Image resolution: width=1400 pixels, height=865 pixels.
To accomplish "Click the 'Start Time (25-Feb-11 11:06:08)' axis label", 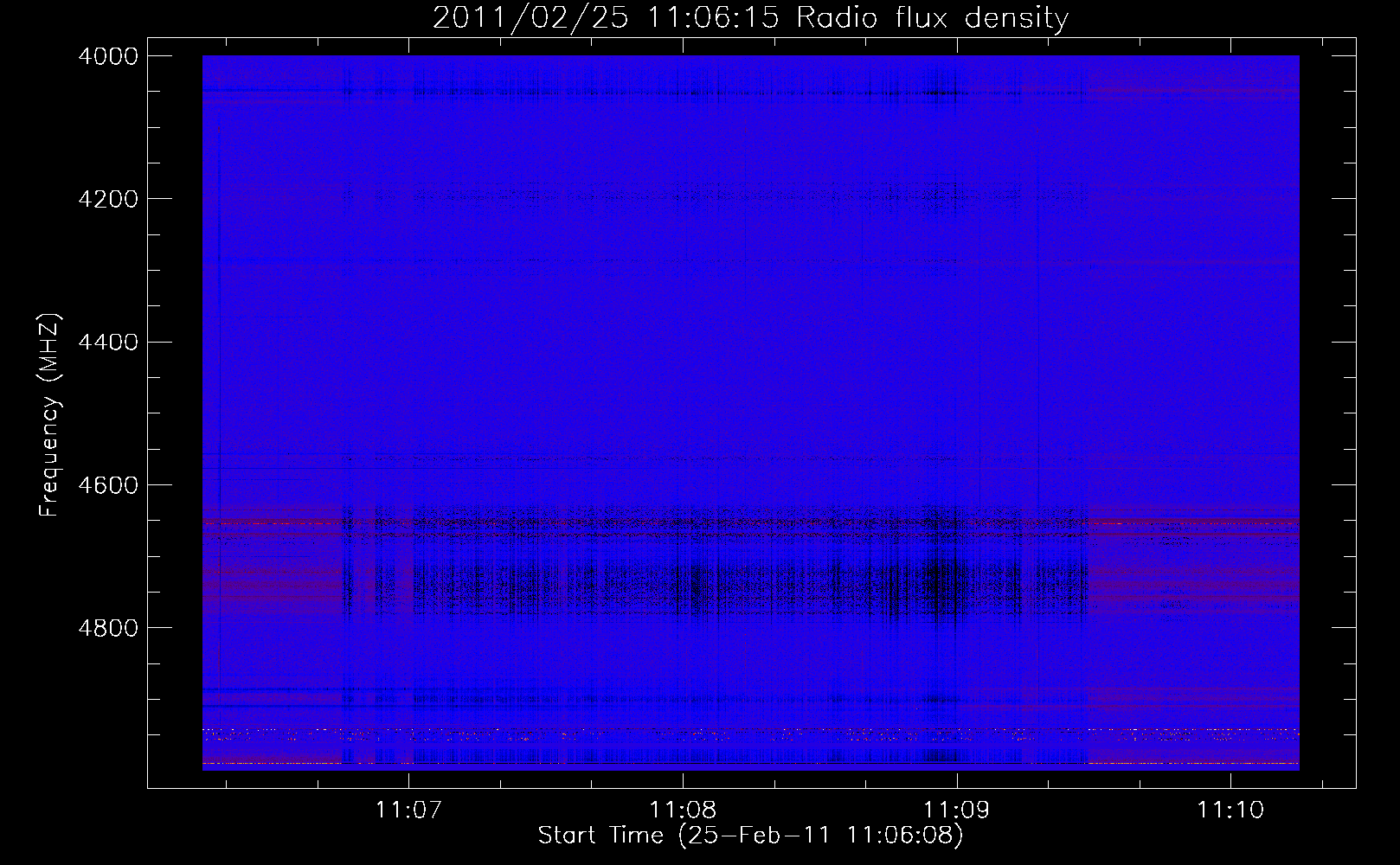I will tap(751, 836).
